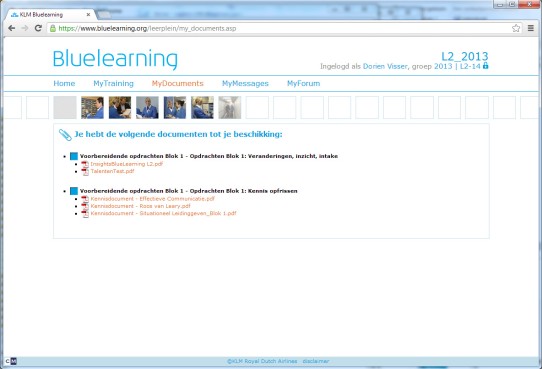Click the PDF icon for Effectieve Communicatie.pdf
Screen dimensions: 542x369
[x=85, y=199]
